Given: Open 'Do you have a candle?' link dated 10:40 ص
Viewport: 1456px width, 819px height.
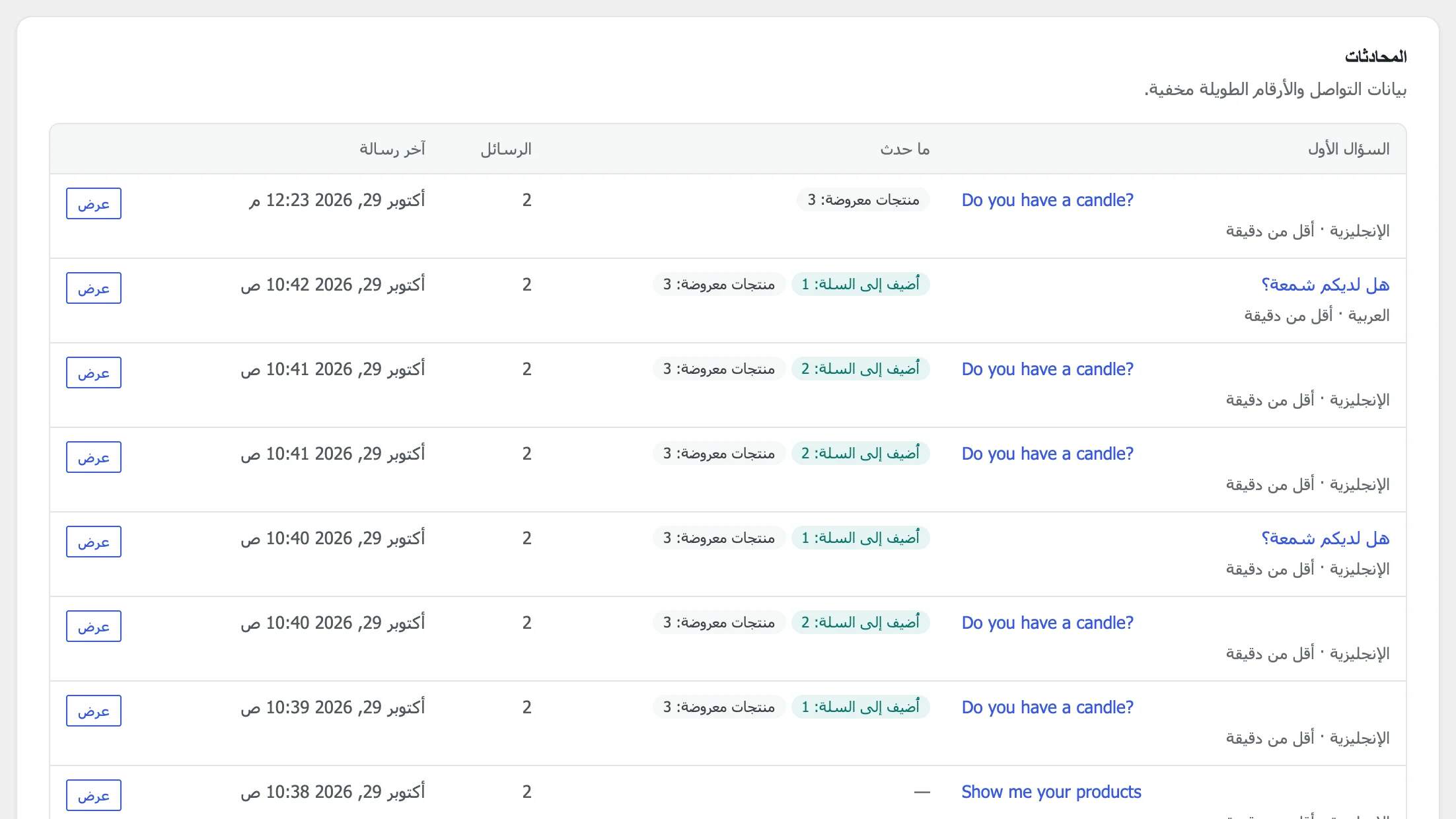Looking at the screenshot, I should (x=1048, y=623).
